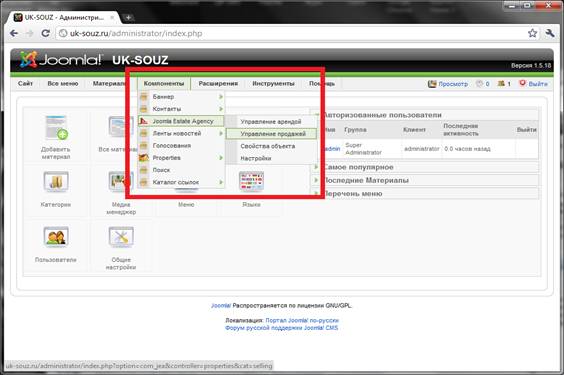Screen dimensions: 564x375
Task: Bookmark page with star icon
Action: pyautogui.click(x=532, y=33)
